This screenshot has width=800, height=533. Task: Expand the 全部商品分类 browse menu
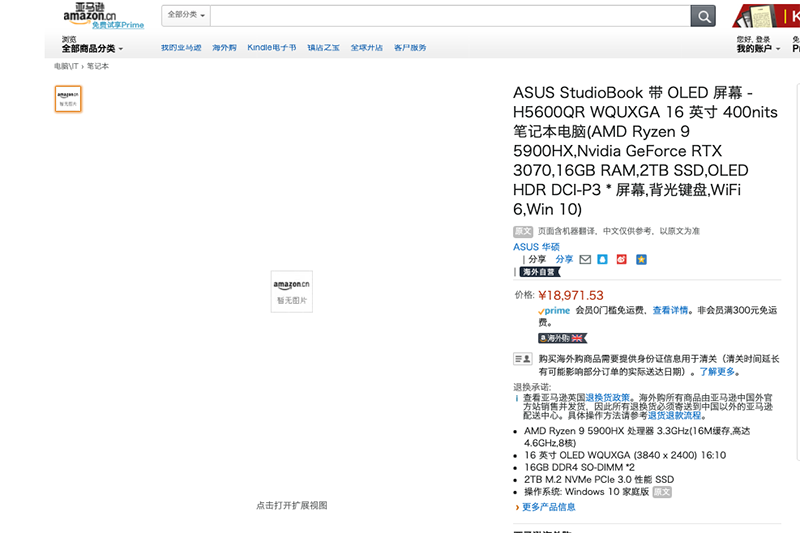[92, 48]
